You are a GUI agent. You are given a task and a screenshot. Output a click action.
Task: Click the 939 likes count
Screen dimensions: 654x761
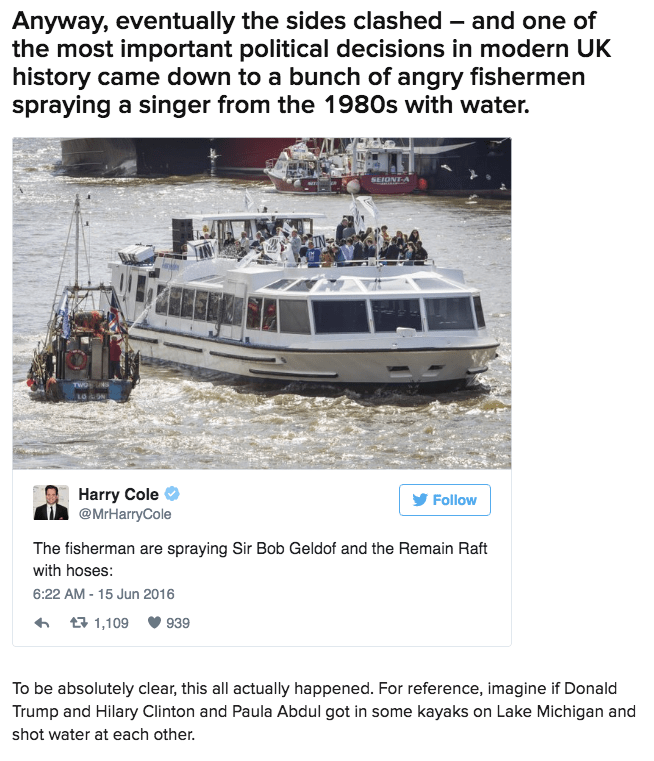pyautogui.click(x=178, y=623)
